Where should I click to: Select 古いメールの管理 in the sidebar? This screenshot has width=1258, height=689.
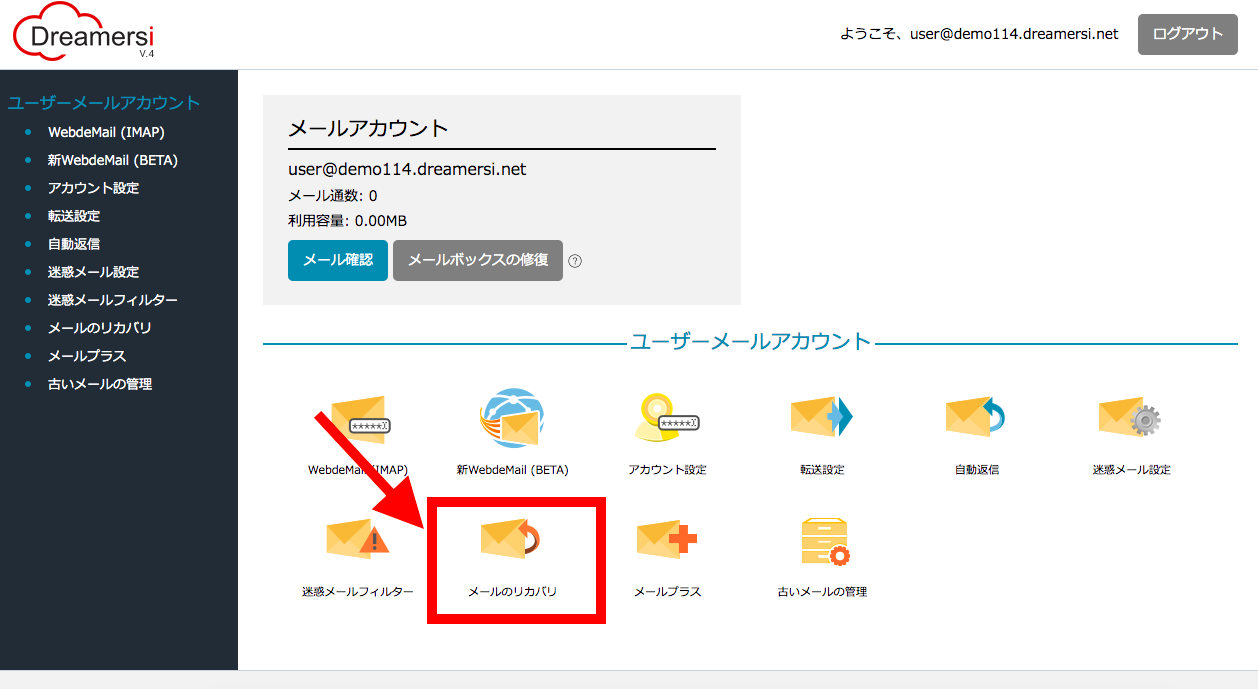(100, 384)
